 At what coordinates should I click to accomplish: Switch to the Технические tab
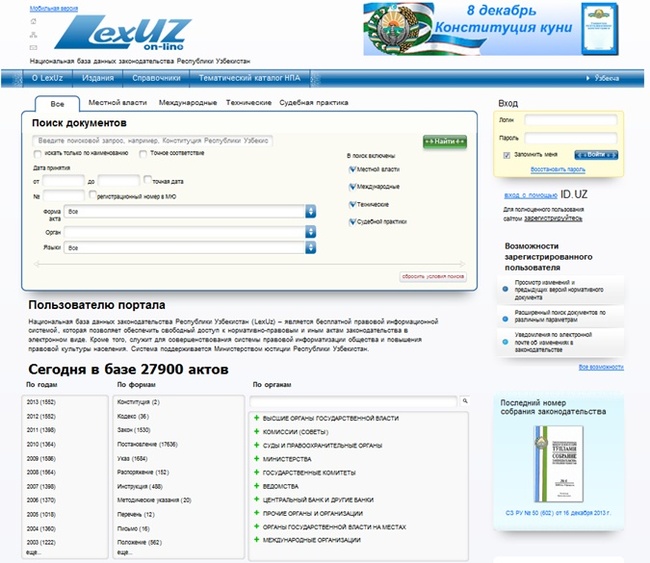click(x=249, y=102)
